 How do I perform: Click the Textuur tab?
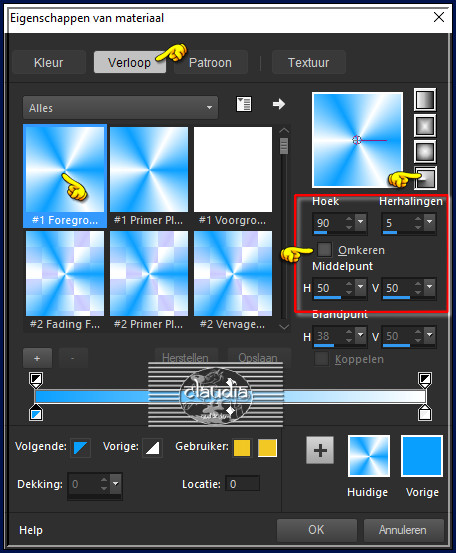click(x=309, y=62)
